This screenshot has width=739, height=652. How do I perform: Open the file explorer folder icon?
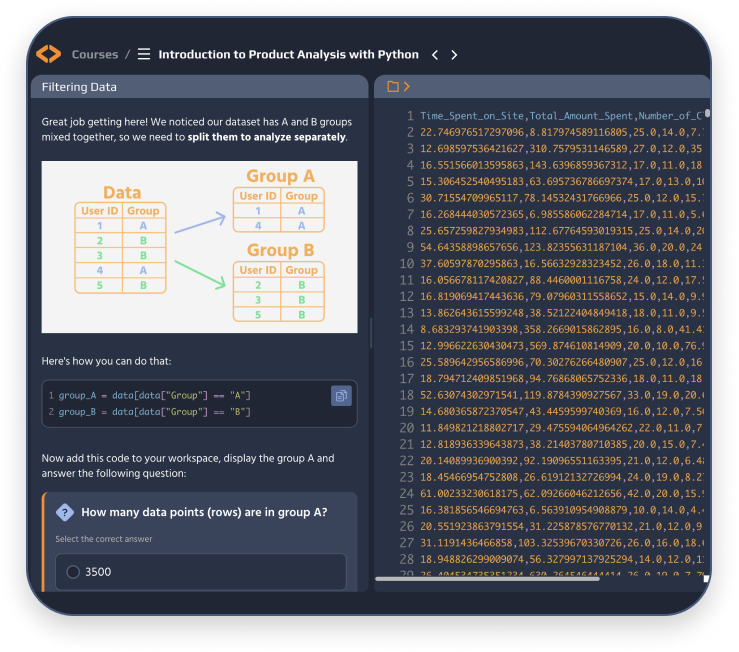(x=393, y=87)
